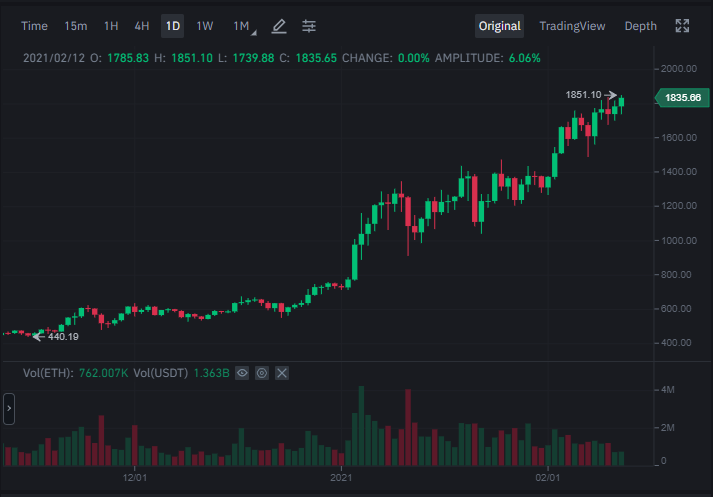713x497 pixels.
Task: Click the current price label 1835.66
Action: tap(682, 98)
